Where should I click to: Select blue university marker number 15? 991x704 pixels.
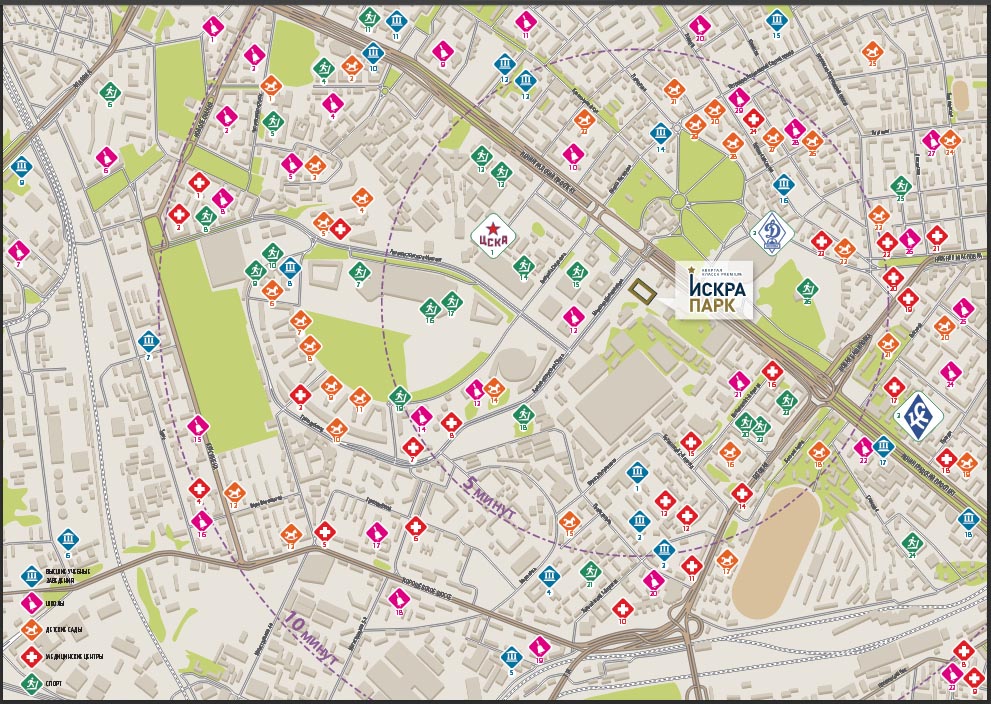pyautogui.click(x=777, y=20)
